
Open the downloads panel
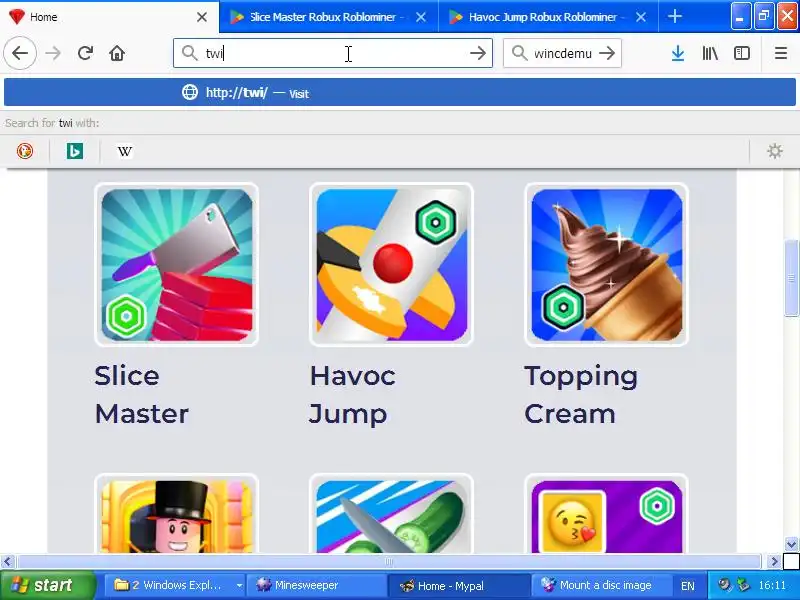(x=678, y=53)
